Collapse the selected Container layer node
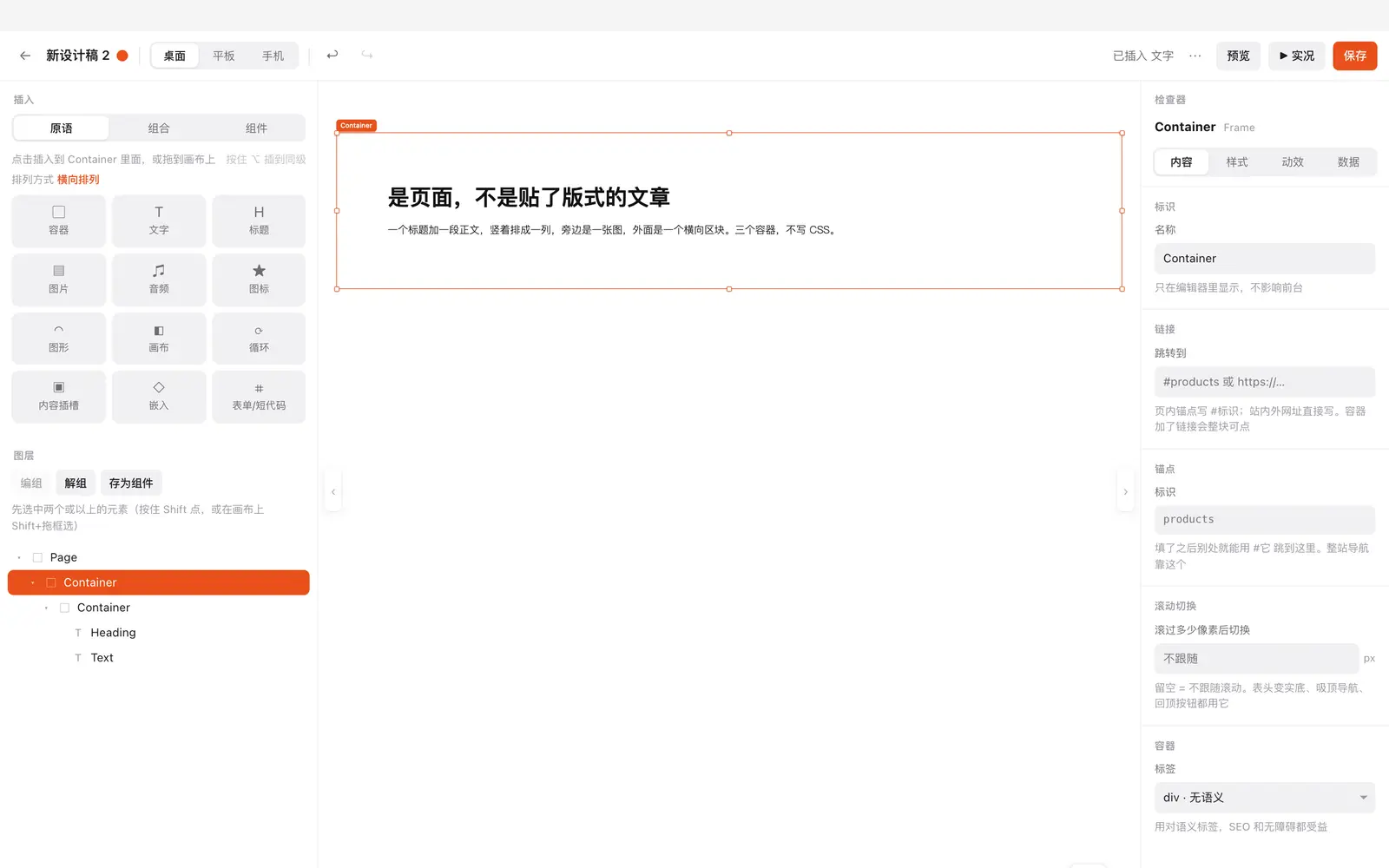Viewport: 1389px width, 868px height. coord(33,582)
